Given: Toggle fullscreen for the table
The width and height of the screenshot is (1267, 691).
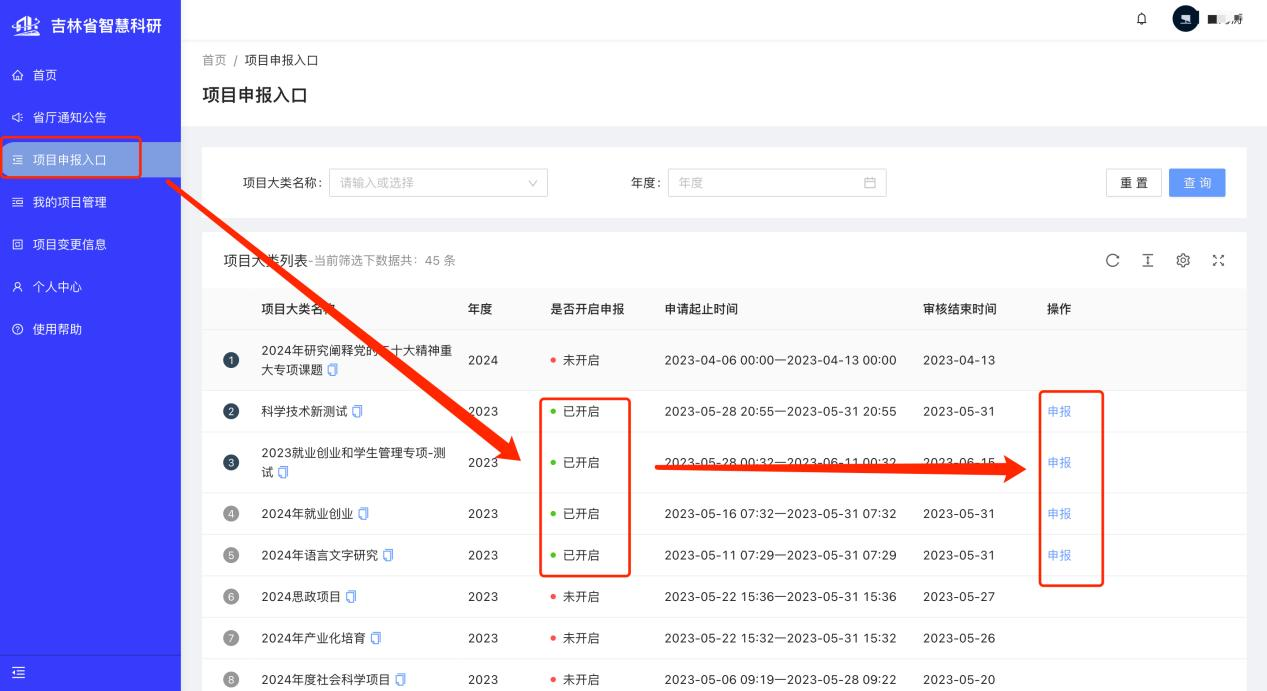Looking at the screenshot, I should (1218, 261).
